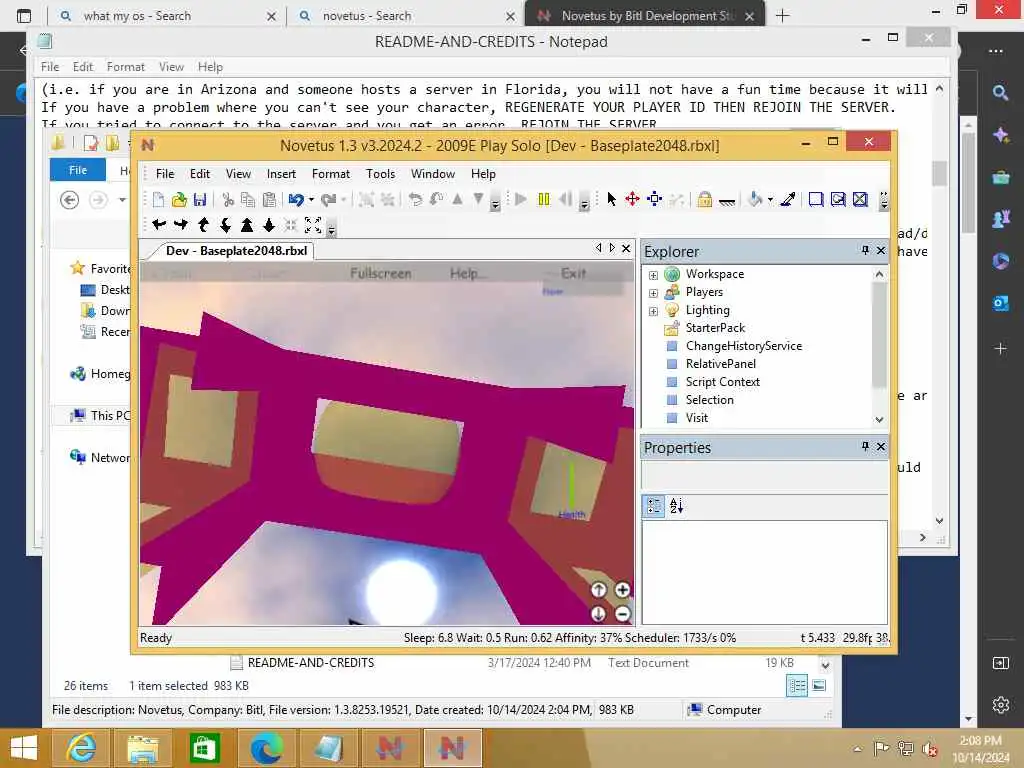Screen dimensions: 1024x768
Task: Expand the Players node in Explorer
Action: click(653, 293)
